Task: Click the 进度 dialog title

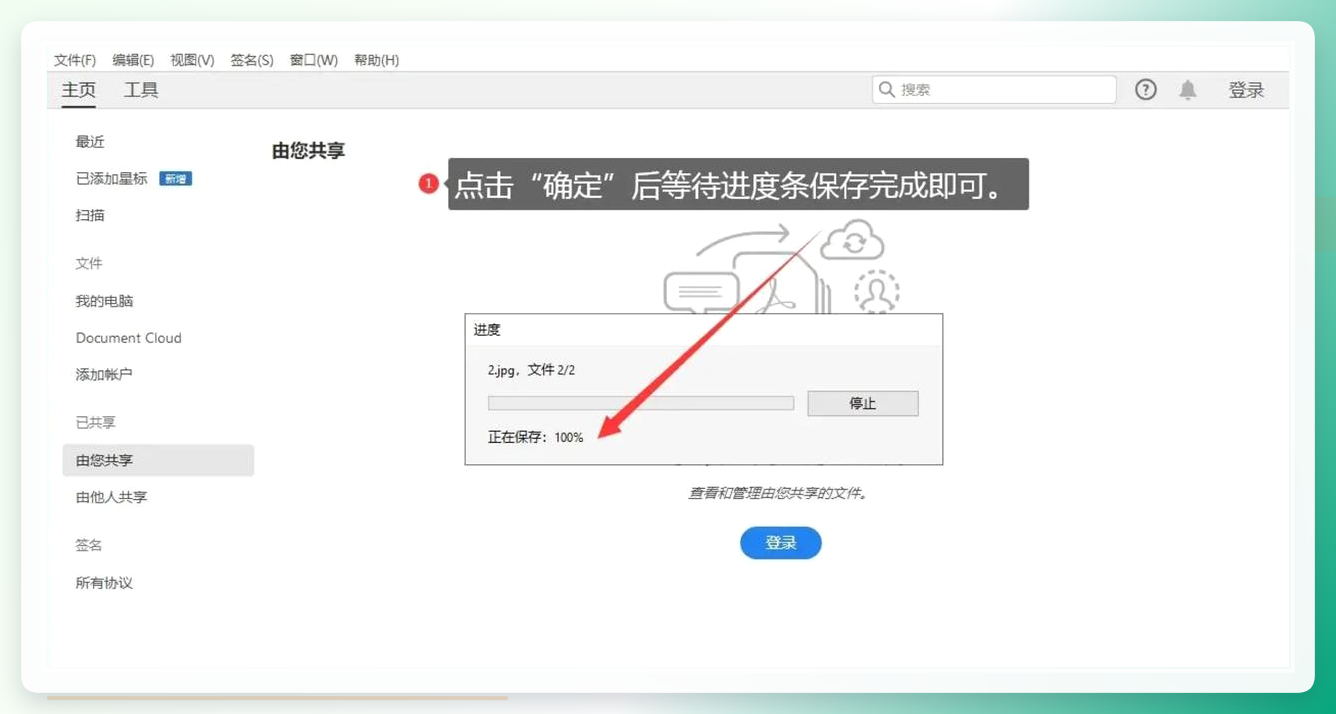Action: 487,330
